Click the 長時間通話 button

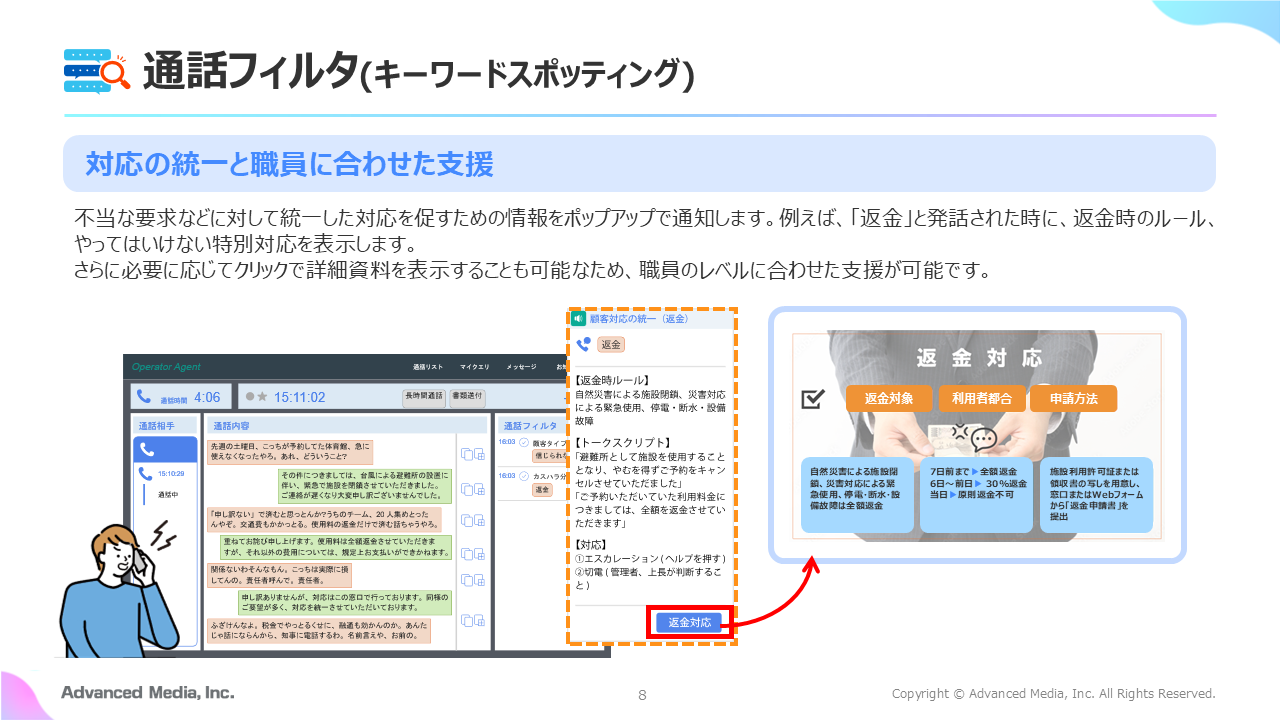pos(424,396)
